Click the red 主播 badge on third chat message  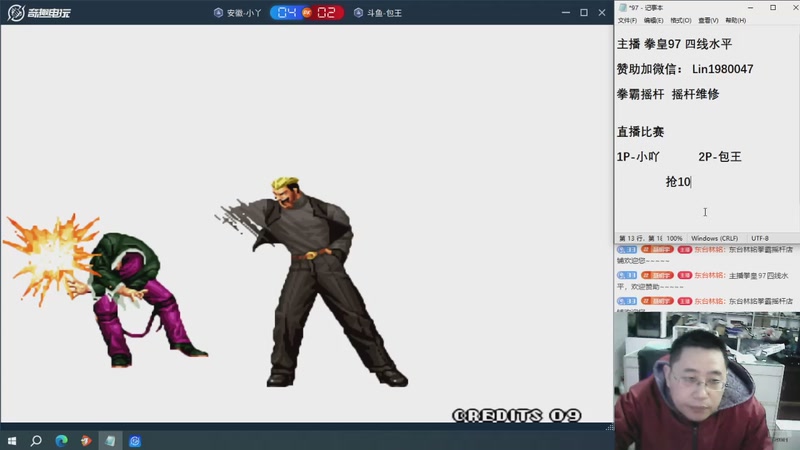(684, 301)
